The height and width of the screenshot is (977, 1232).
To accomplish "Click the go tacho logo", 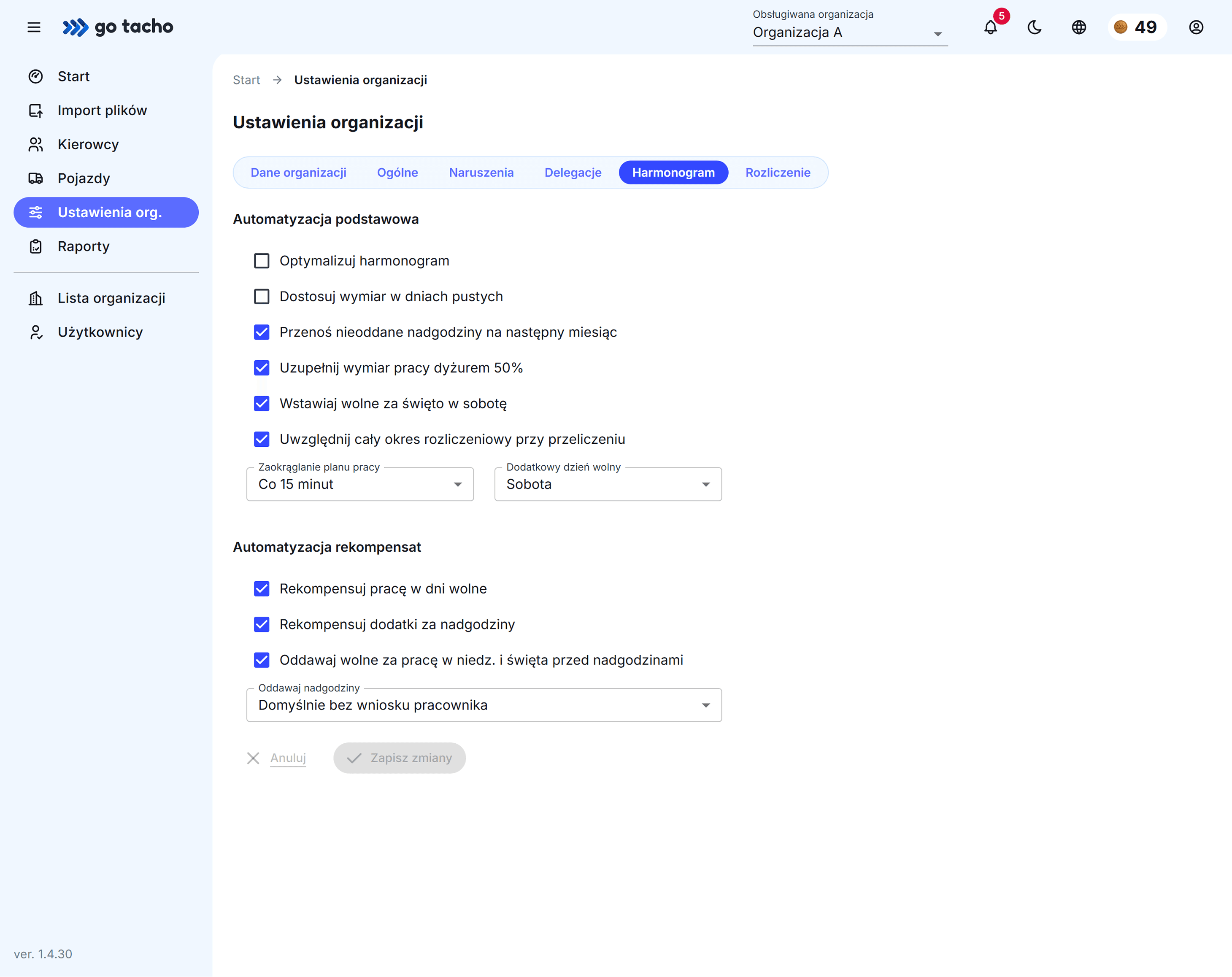I will coord(118,27).
